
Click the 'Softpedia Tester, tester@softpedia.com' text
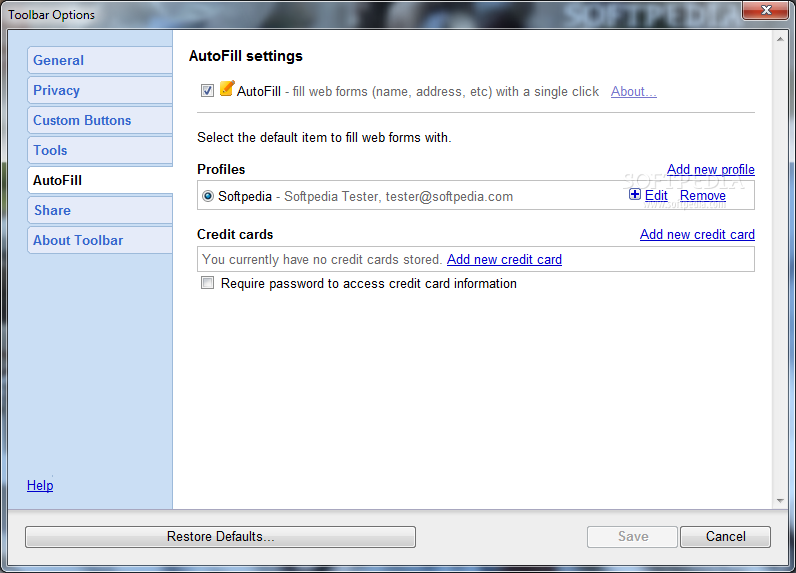399,196
